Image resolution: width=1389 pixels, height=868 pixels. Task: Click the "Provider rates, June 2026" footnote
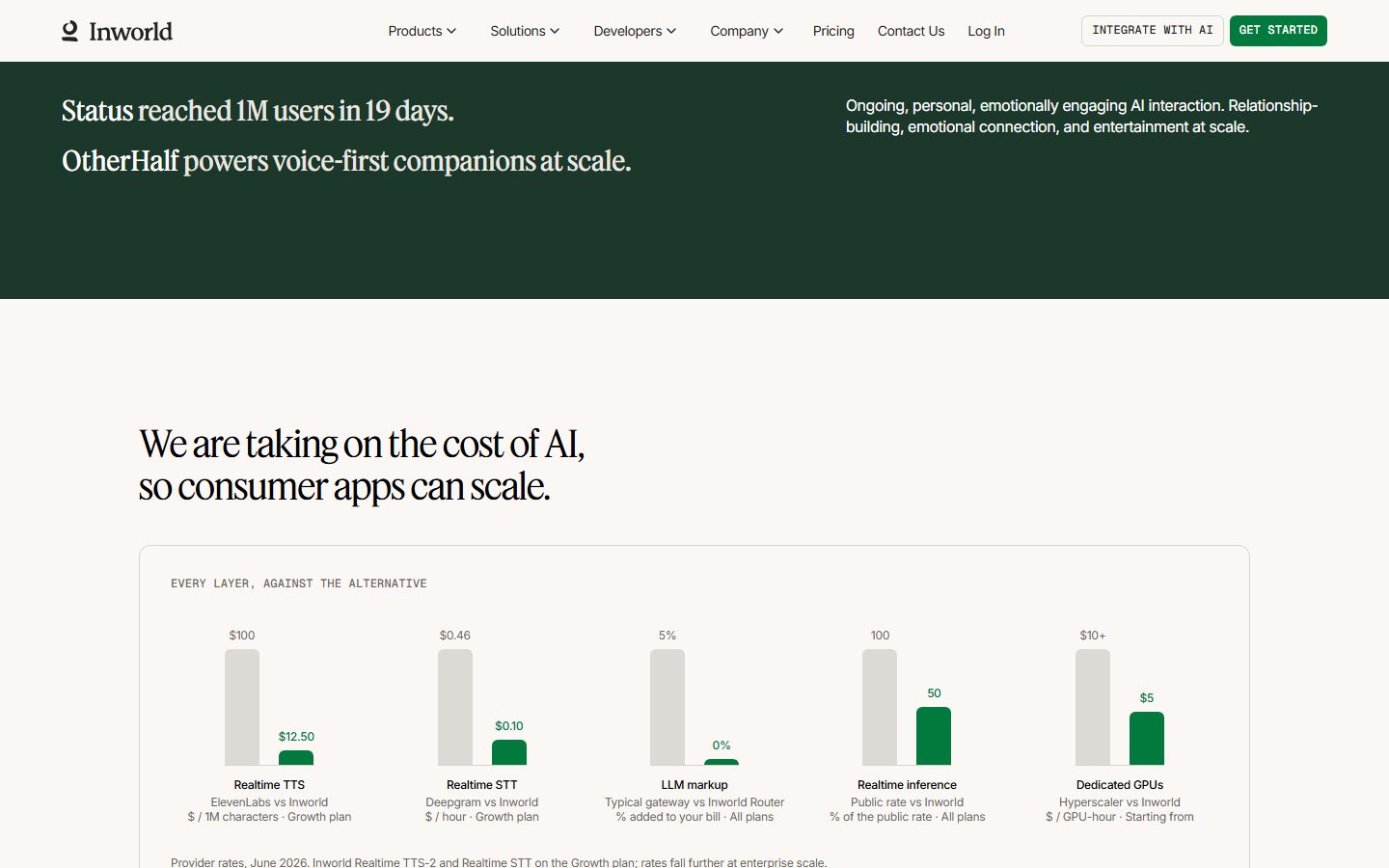tap(499, 862)
